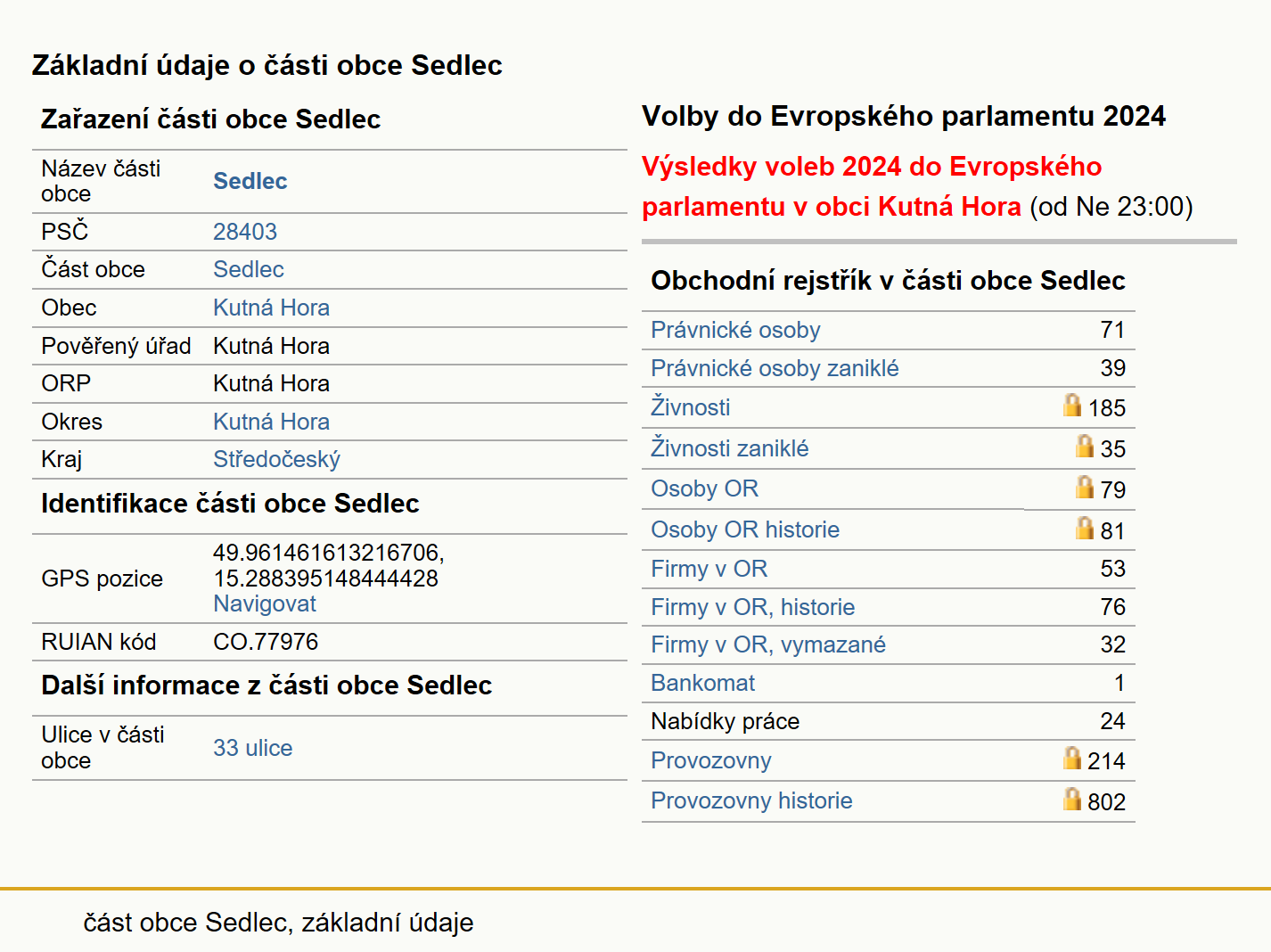Open Firmy v OR, vymazané
The image size is (1271, 952).
click(768, 644)
